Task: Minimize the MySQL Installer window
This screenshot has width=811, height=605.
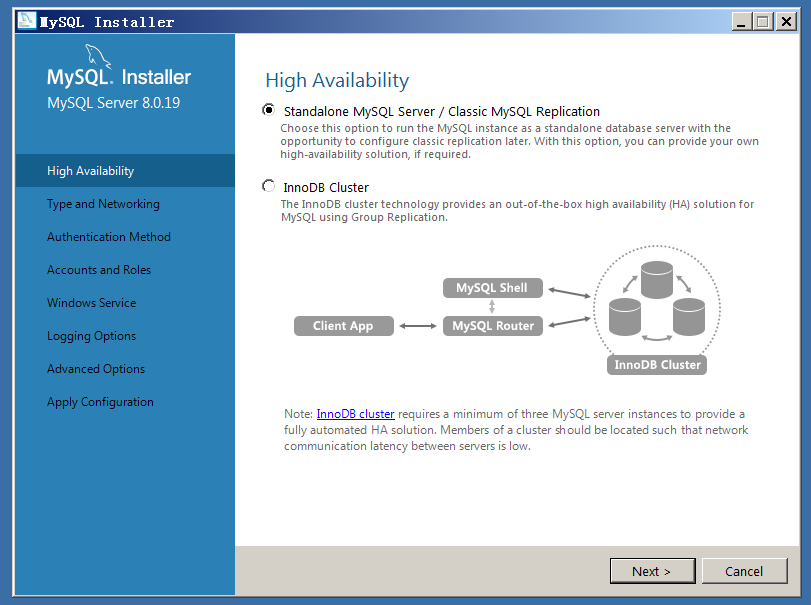Action: tap(741, 21)
